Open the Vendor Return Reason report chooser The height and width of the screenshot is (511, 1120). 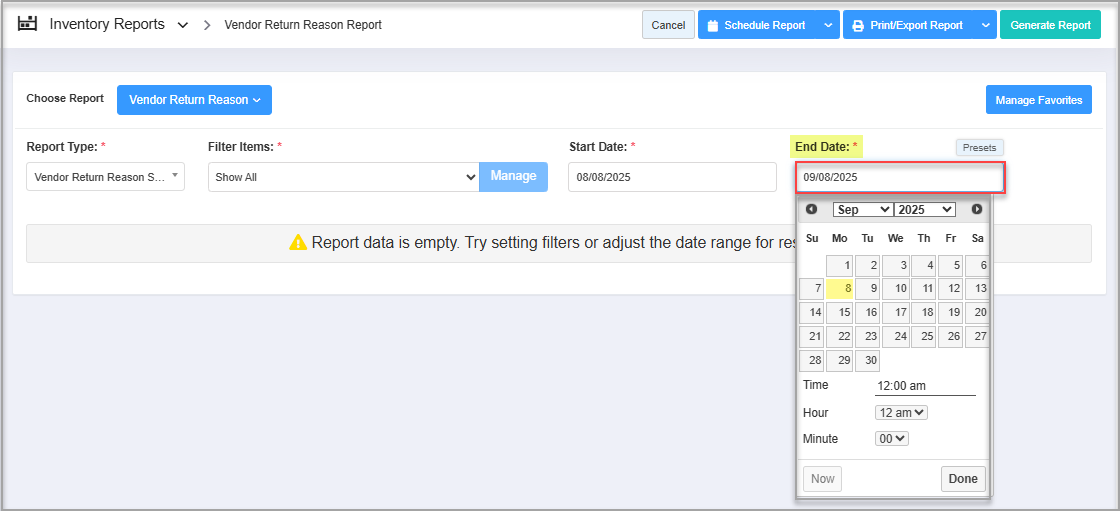click(x=194, y=100)
